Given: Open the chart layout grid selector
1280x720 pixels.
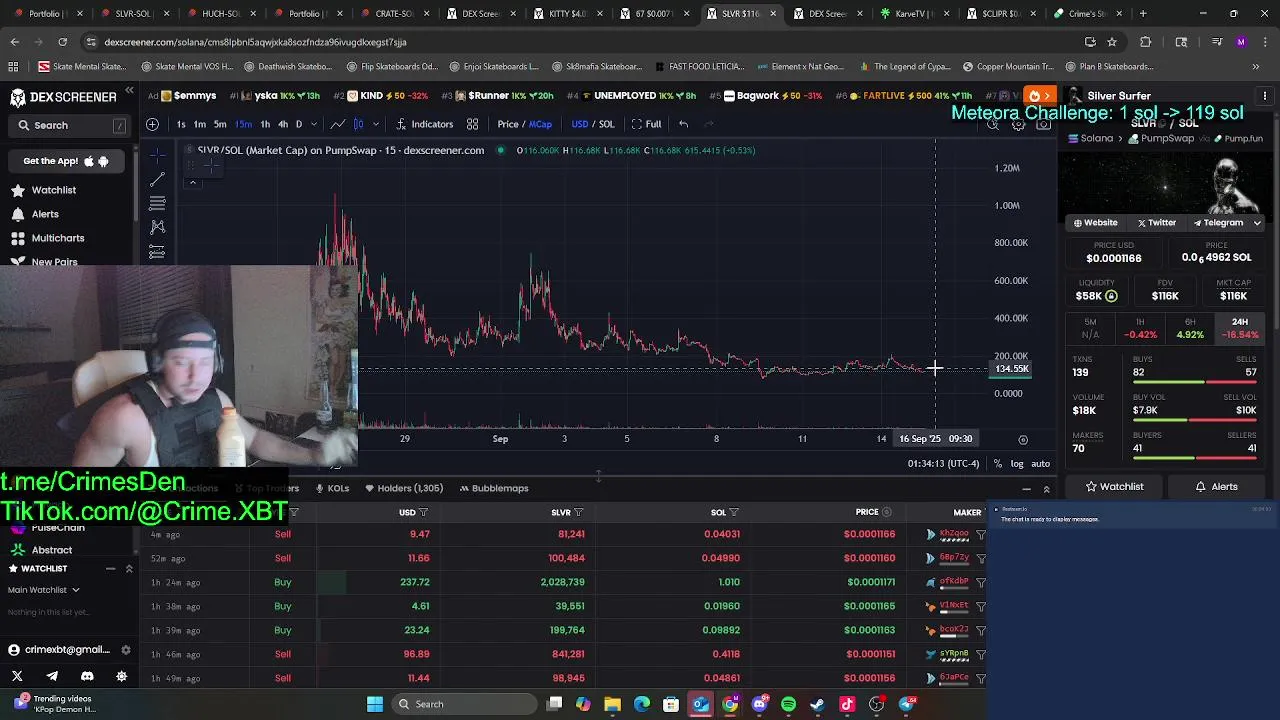Looking at the screenshot, I should pos(472,124).
